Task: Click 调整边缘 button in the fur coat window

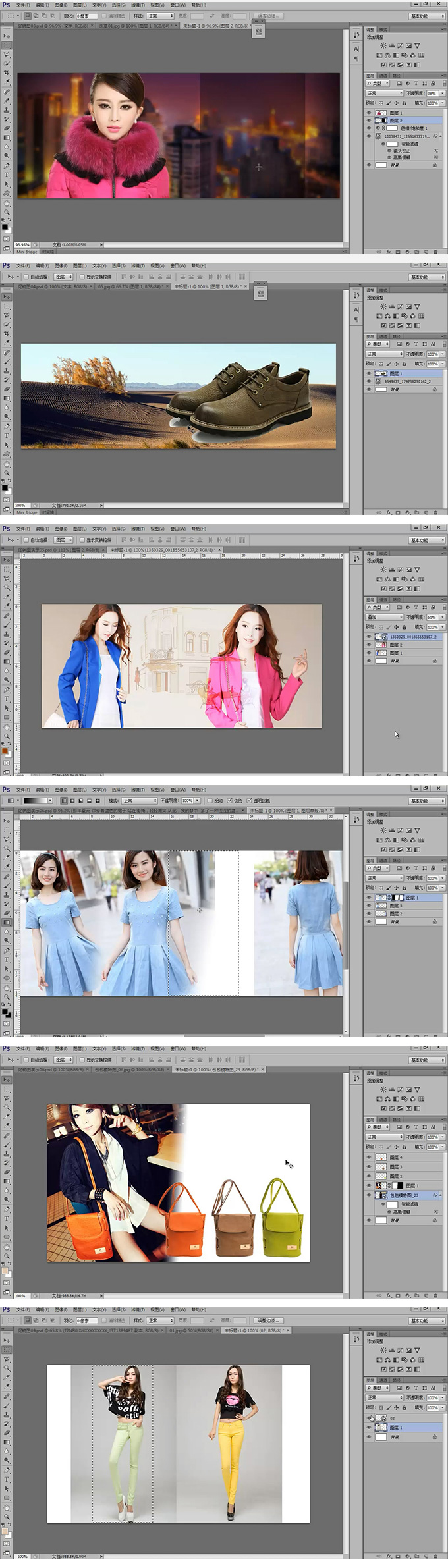Action: click(x=269, y=16)
